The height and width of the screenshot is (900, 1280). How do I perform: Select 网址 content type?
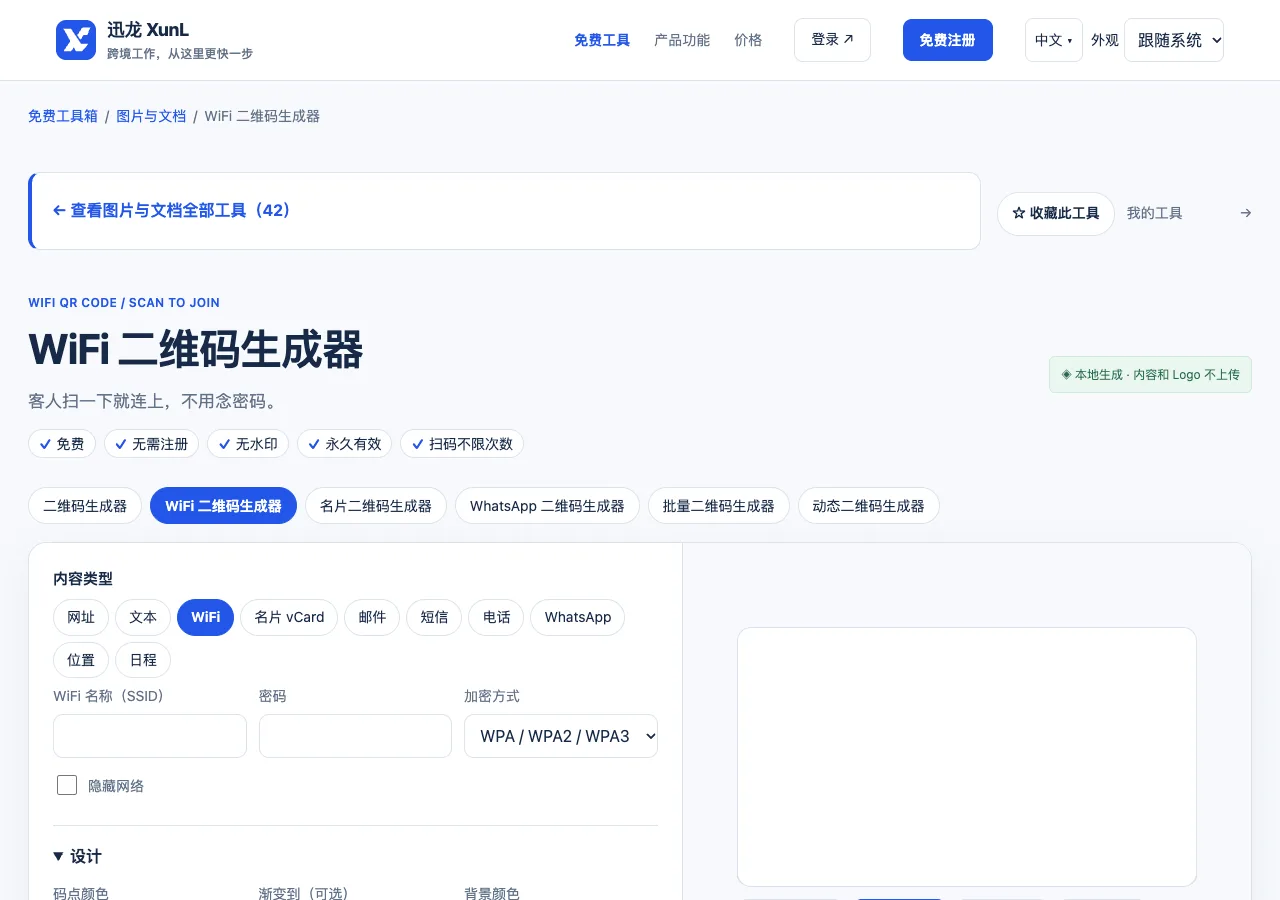tap(81, 617)
